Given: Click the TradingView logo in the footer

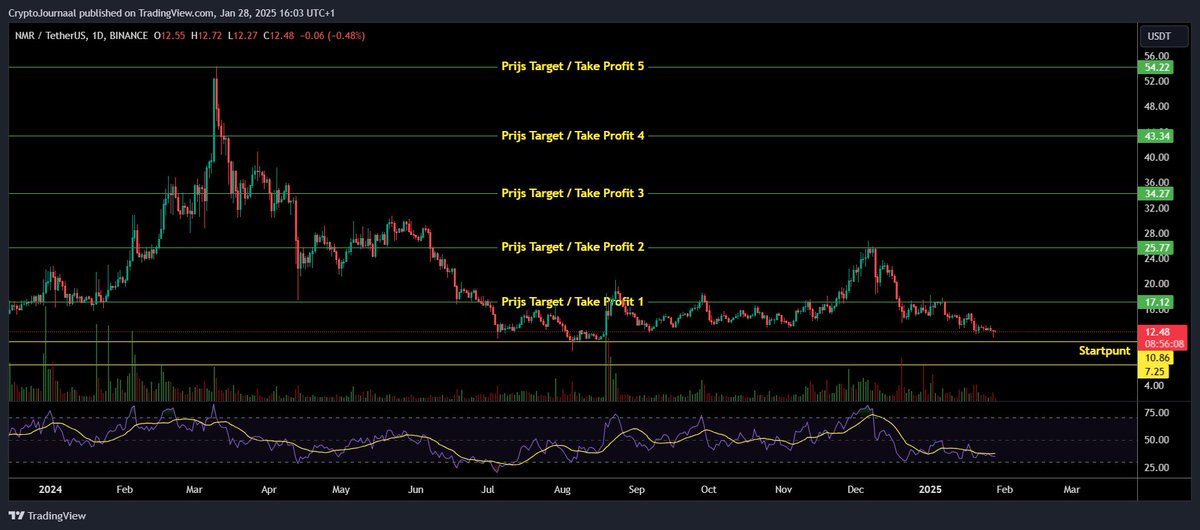Looking at the screenshot, I should (x=45, y=516).
